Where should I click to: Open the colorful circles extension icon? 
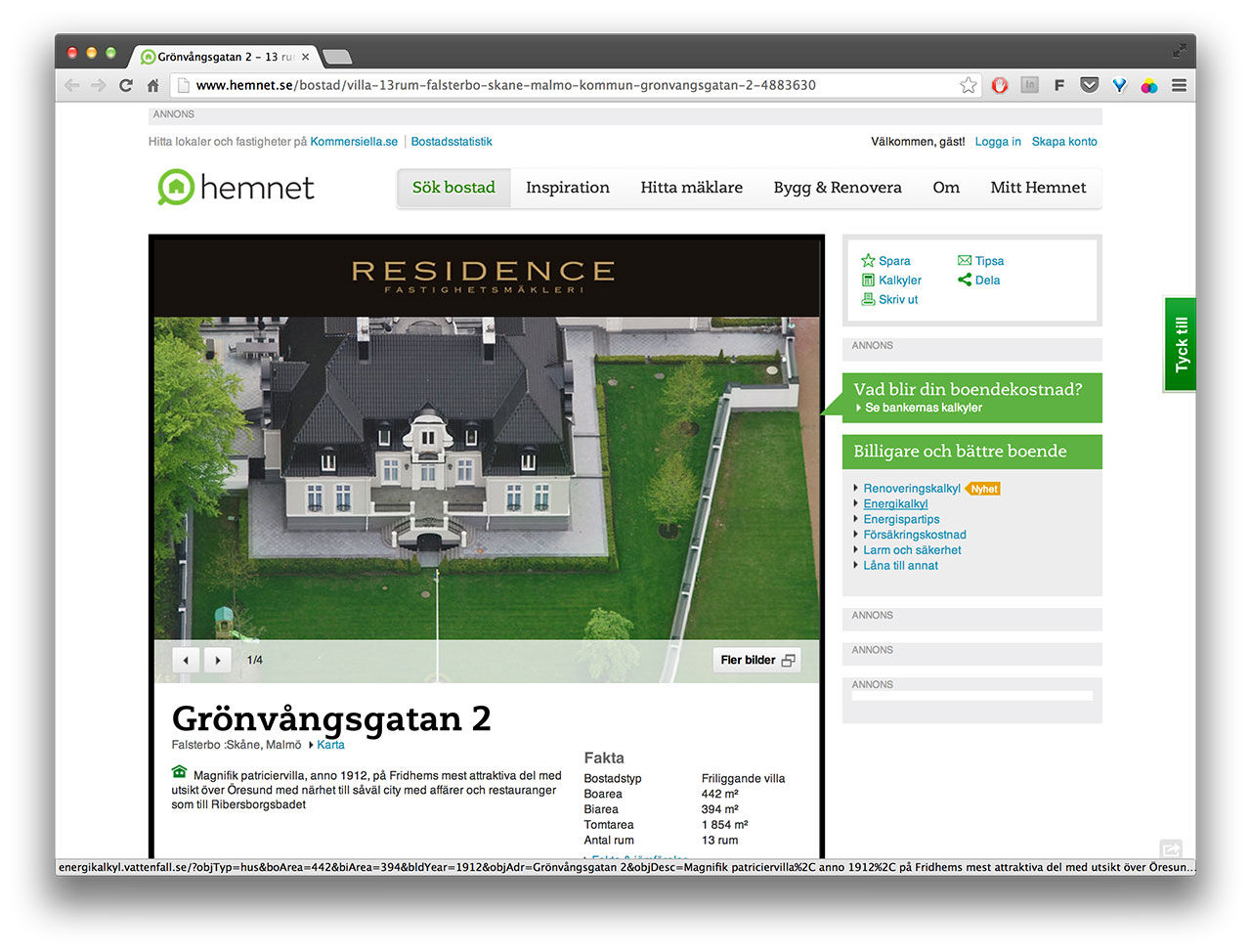tap(1149, 85)
